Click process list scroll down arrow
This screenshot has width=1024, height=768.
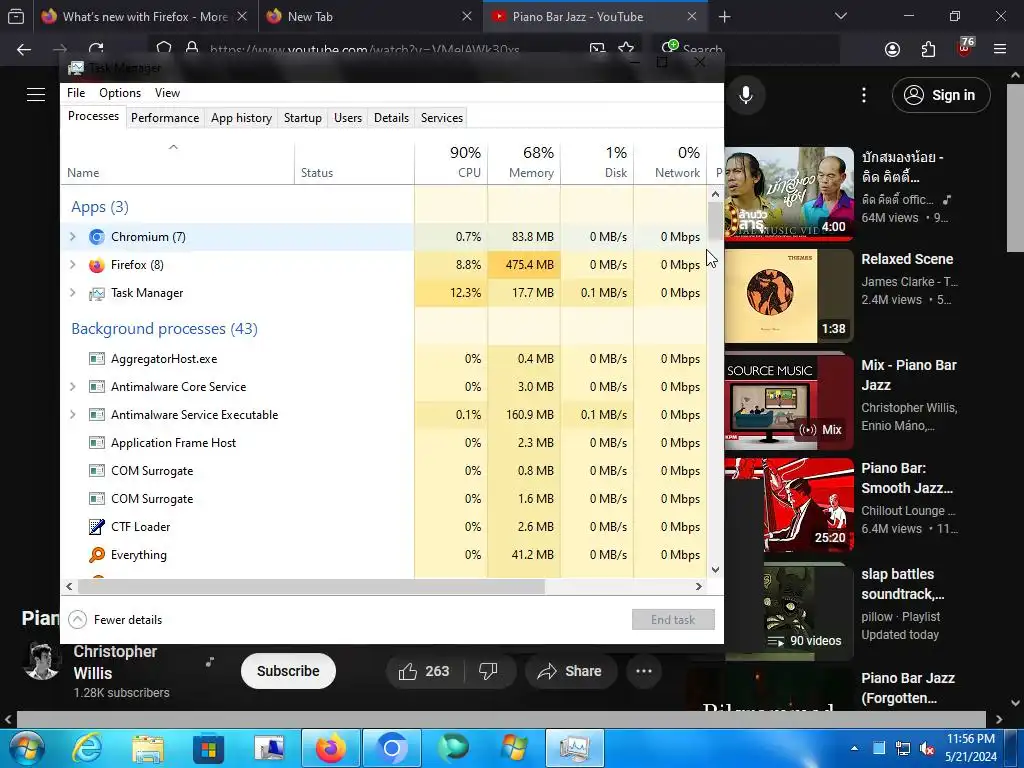(x=715, y=569)
